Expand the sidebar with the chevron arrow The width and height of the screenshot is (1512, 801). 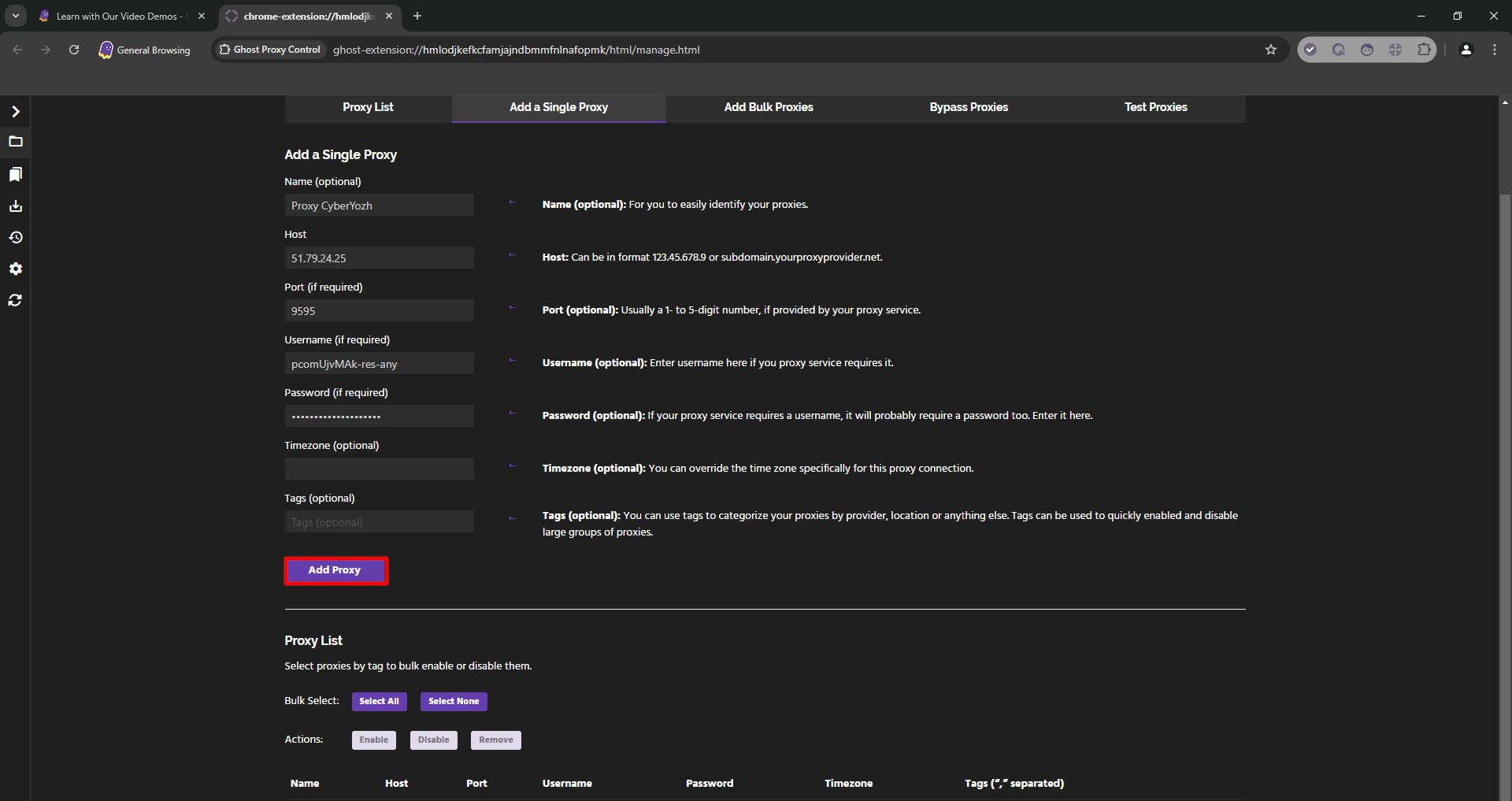[15, 112]
